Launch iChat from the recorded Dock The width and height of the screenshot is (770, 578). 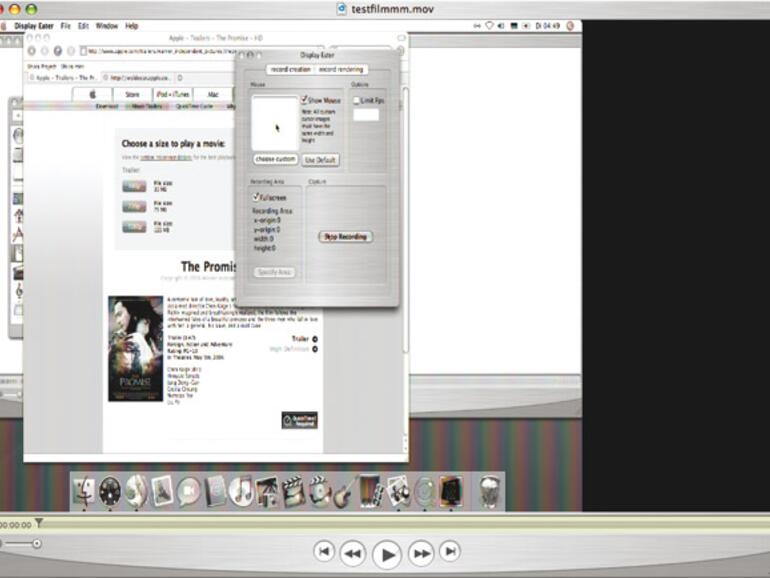coord(188,491)
